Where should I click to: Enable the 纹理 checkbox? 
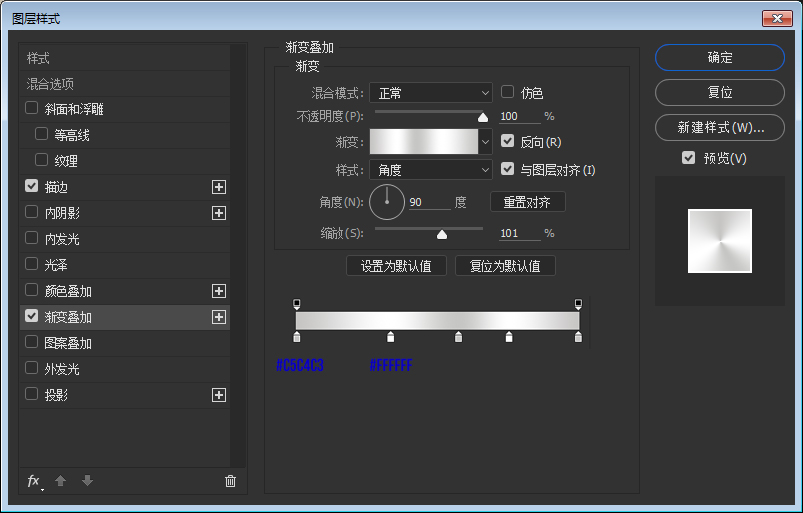pyautogui.click(x=41, y=160)
